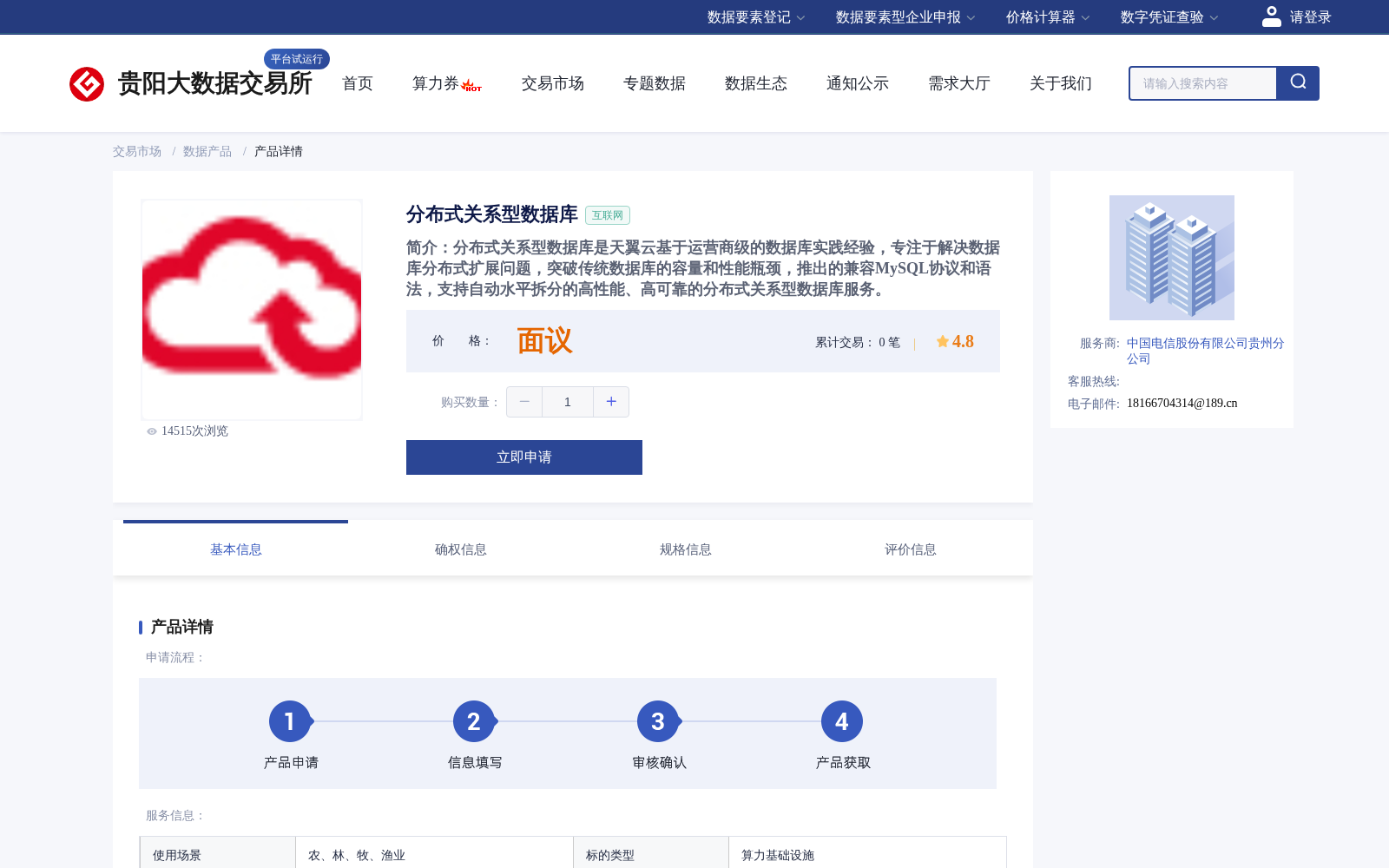Click the red cloud product image
The image size is (1389, 868).
(252, 310)
